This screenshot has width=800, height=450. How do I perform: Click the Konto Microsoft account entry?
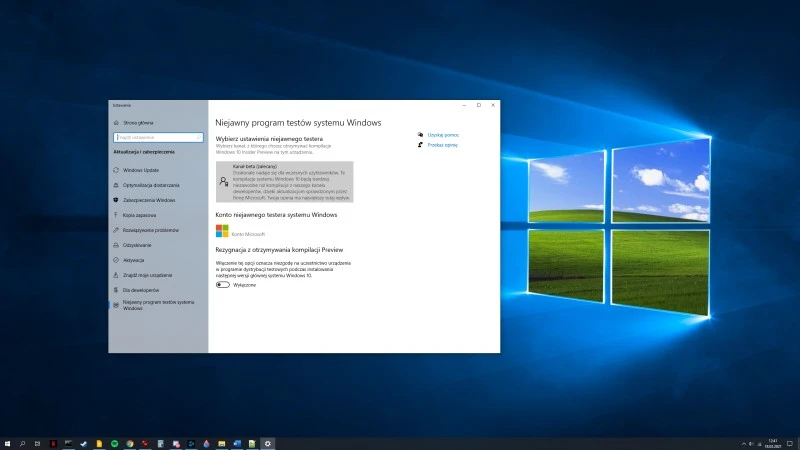click(x=240, y=231)
